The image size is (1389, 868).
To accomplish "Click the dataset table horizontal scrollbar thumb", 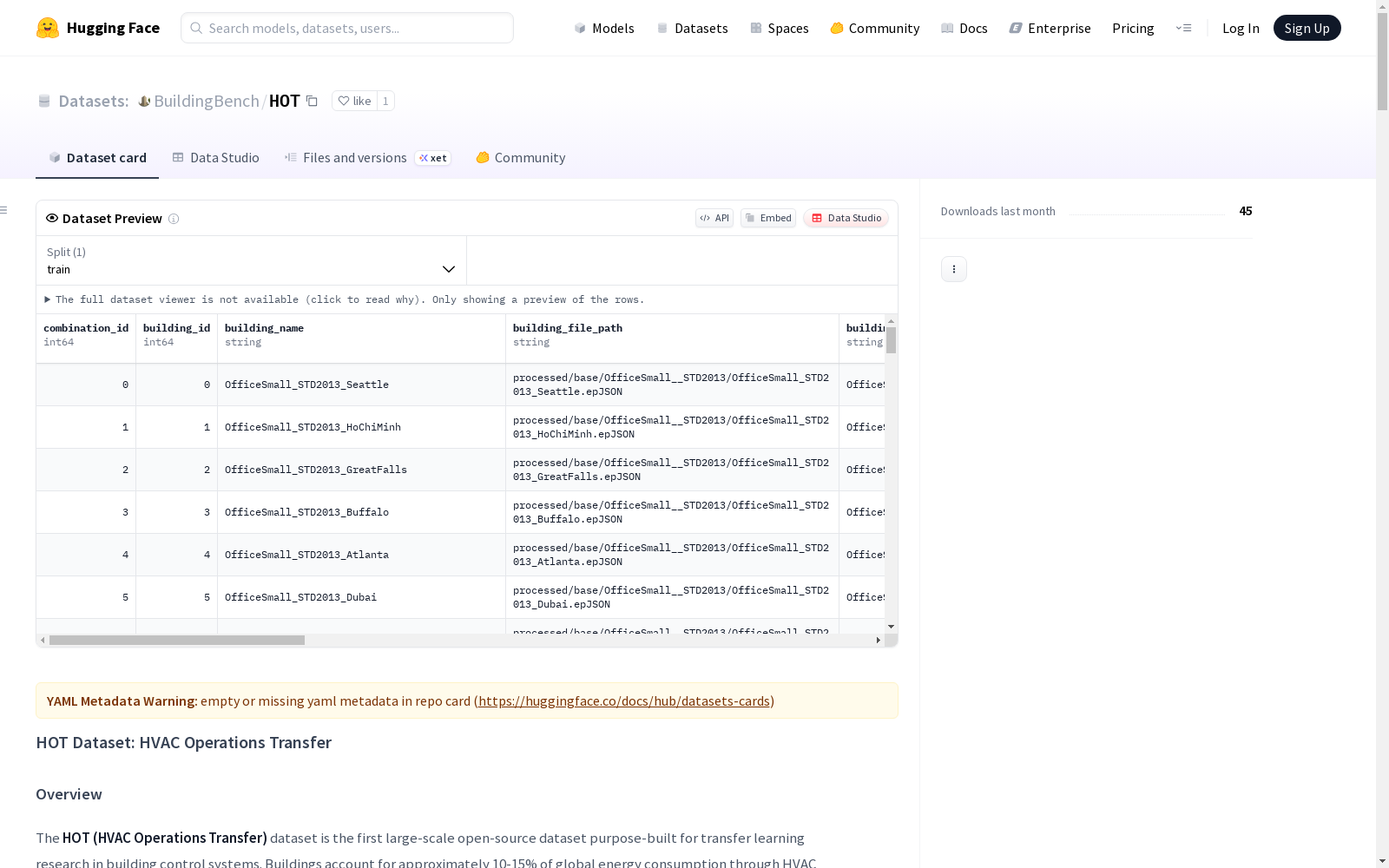I will [x=177, y=640].
